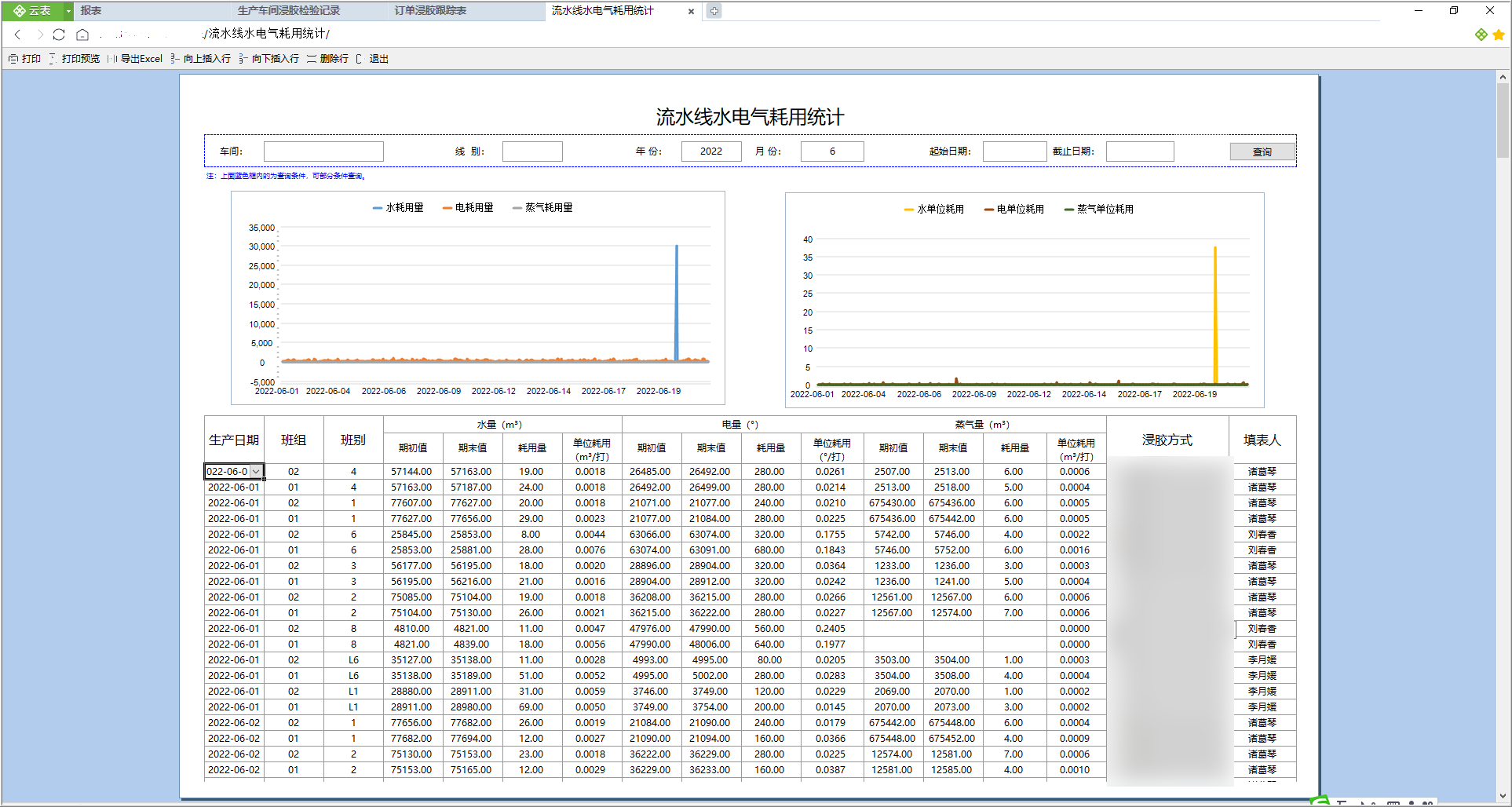Viewport: 1512px width, 807px height.
Task: Switch to 生产车间浸胶检验记录 tab
Action: 289,11
